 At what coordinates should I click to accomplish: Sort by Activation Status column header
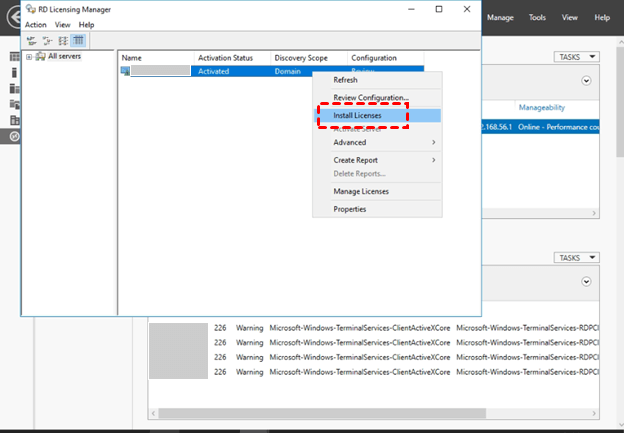(226, 58)
